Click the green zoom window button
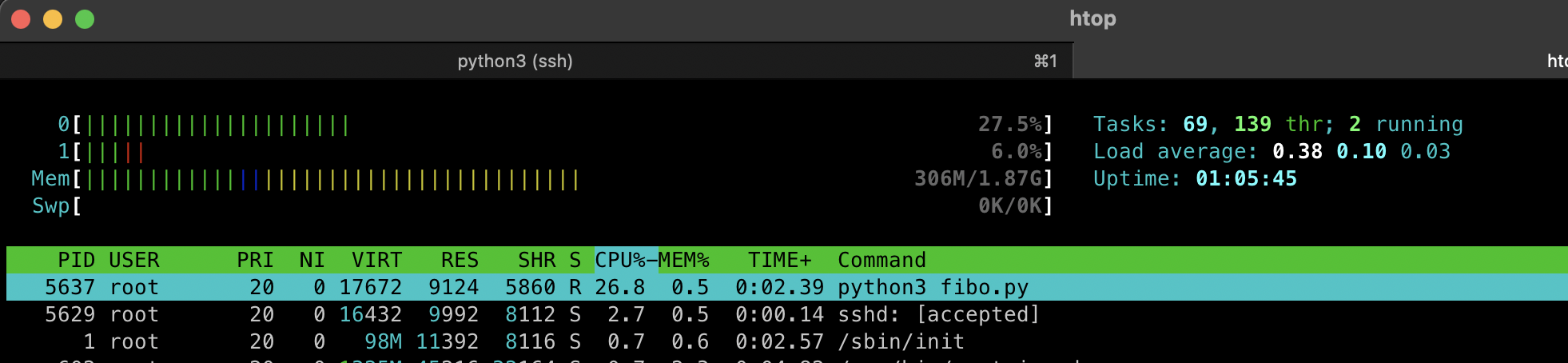 (x=85, y=19)
